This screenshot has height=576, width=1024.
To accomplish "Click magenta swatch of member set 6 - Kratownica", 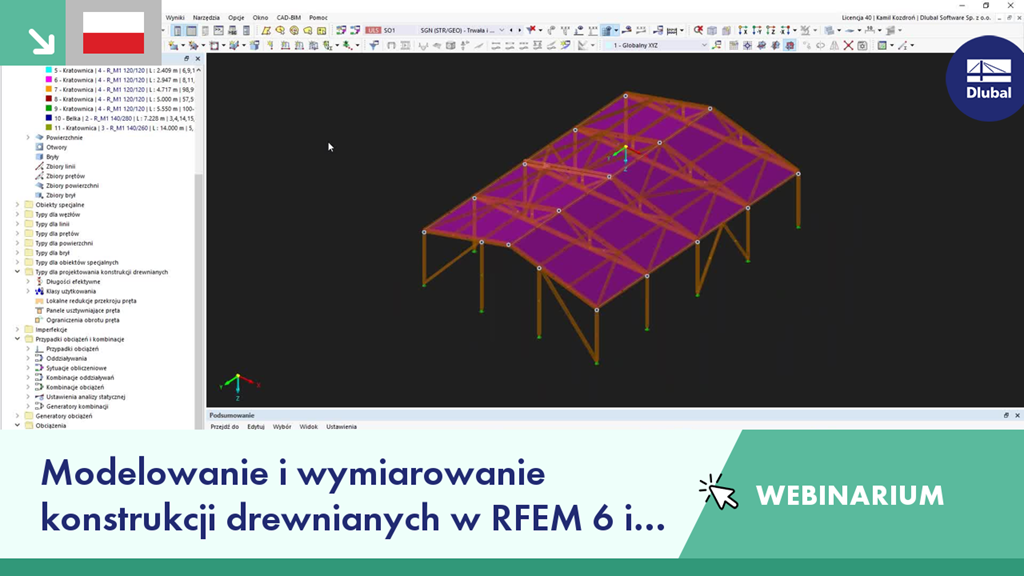I will pyautogui.click(x=48, y=80).
